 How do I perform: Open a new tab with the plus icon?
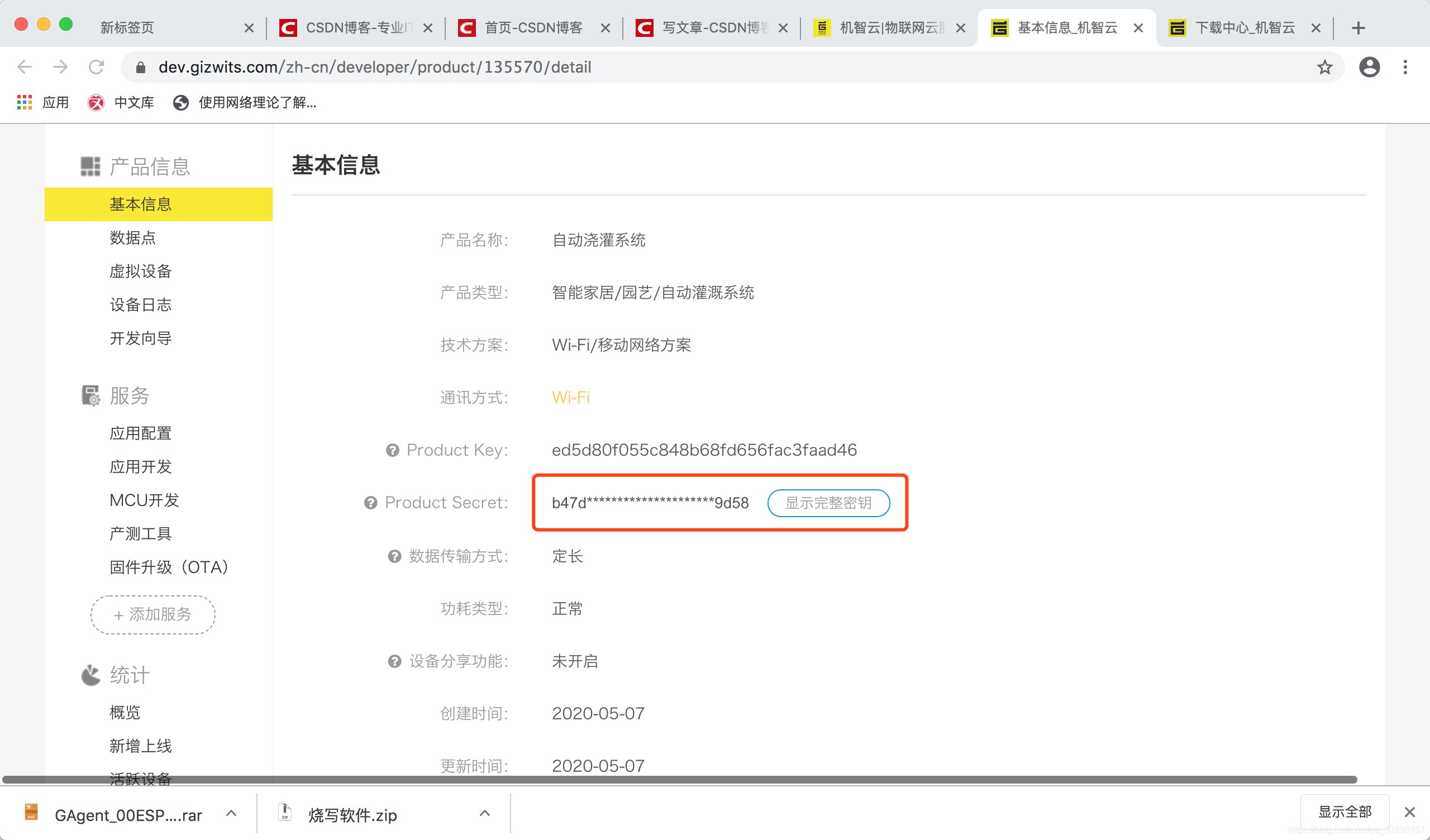click(1358, 27)
